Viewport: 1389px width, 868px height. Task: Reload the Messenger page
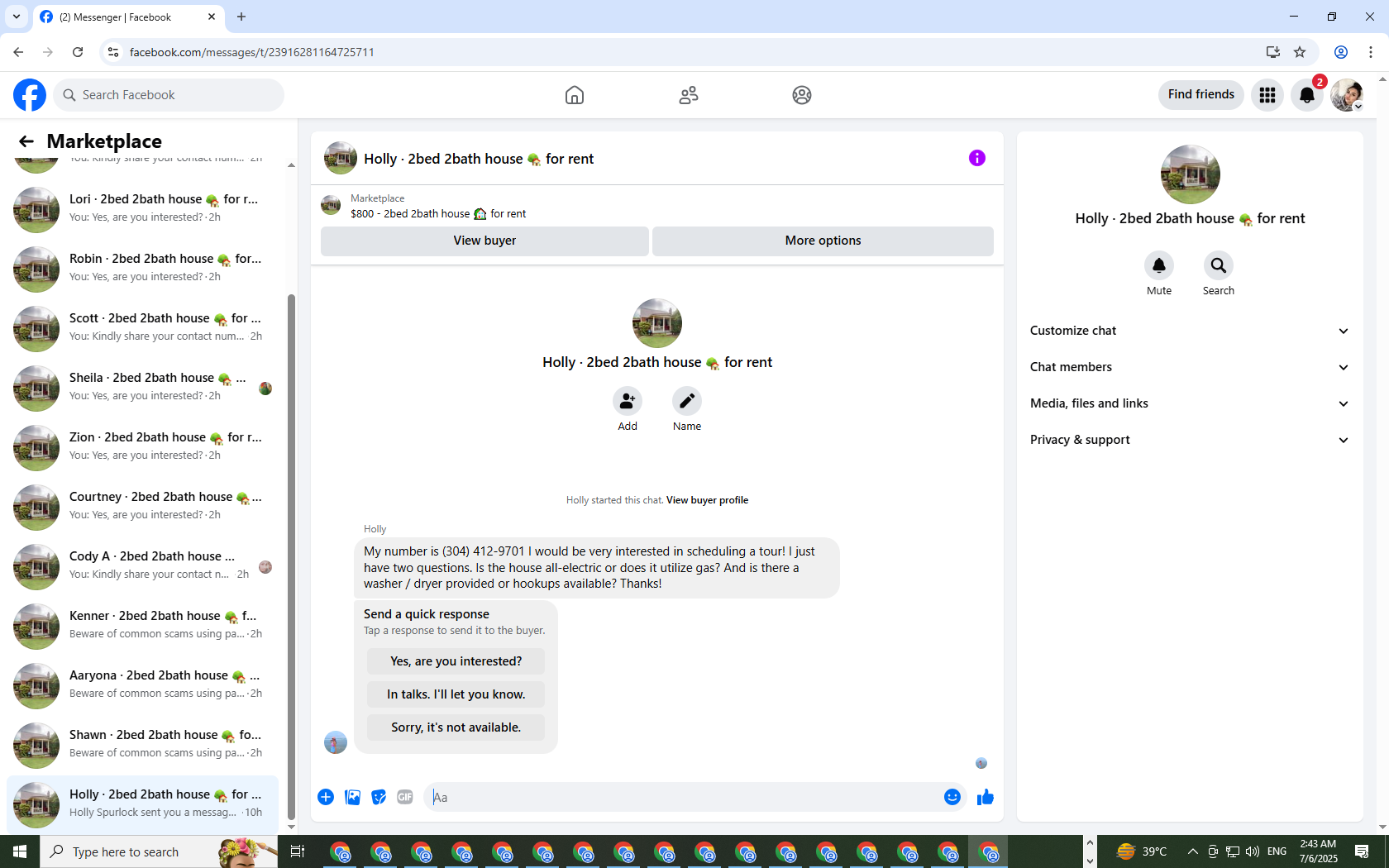[78, 52]
